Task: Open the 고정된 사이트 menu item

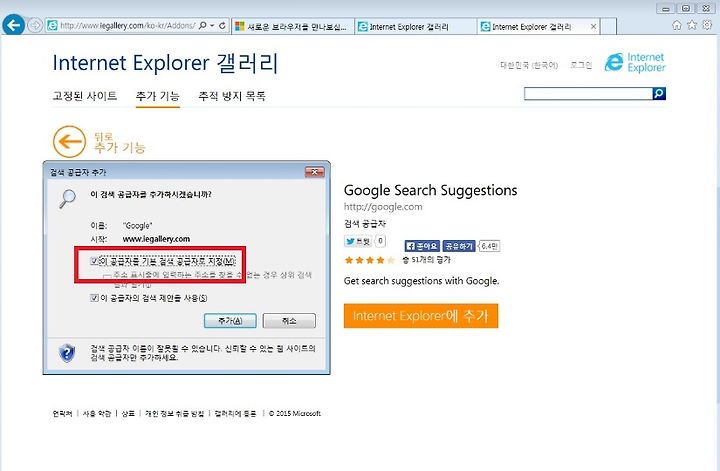Action: 85,96
